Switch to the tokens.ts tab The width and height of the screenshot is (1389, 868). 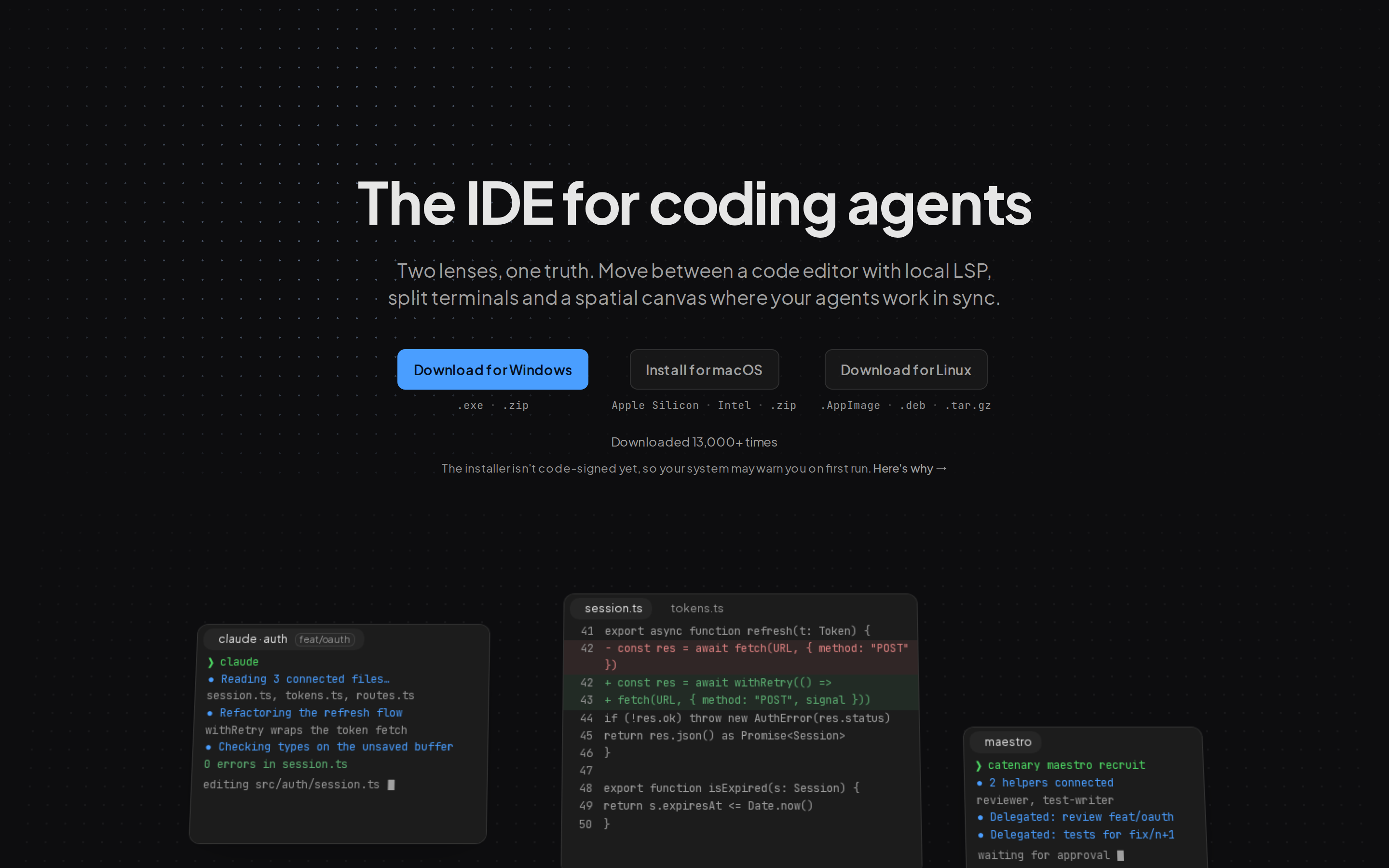(x=697, y=609)
